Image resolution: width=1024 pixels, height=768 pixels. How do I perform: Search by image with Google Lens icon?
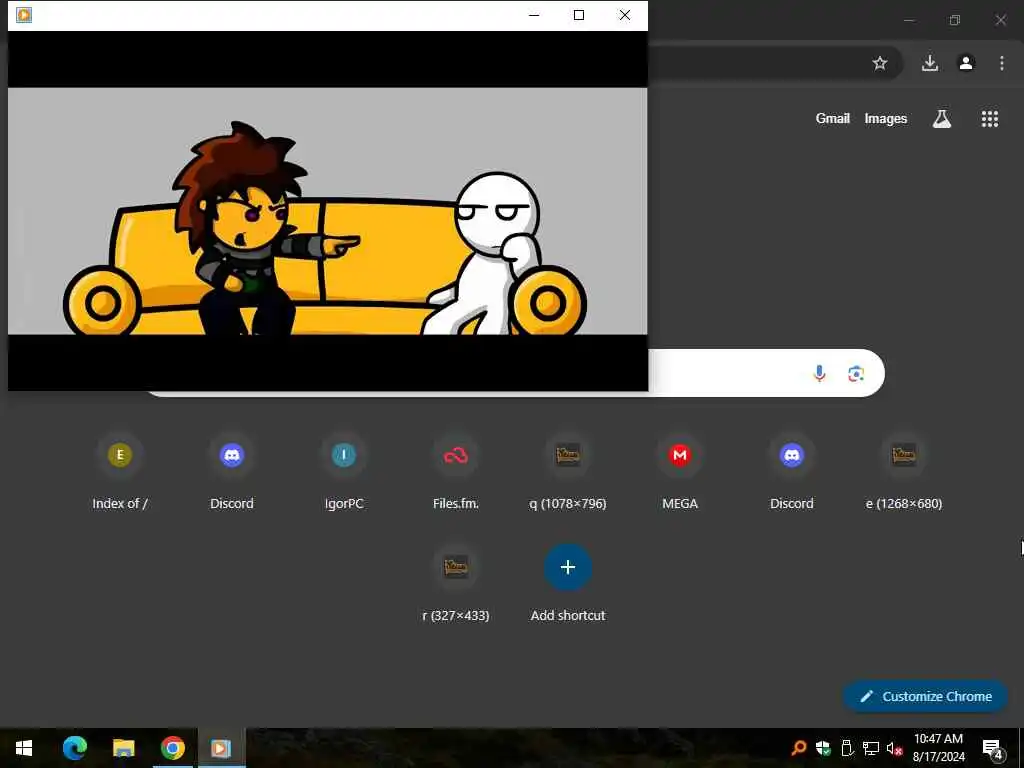coord(856,373)
